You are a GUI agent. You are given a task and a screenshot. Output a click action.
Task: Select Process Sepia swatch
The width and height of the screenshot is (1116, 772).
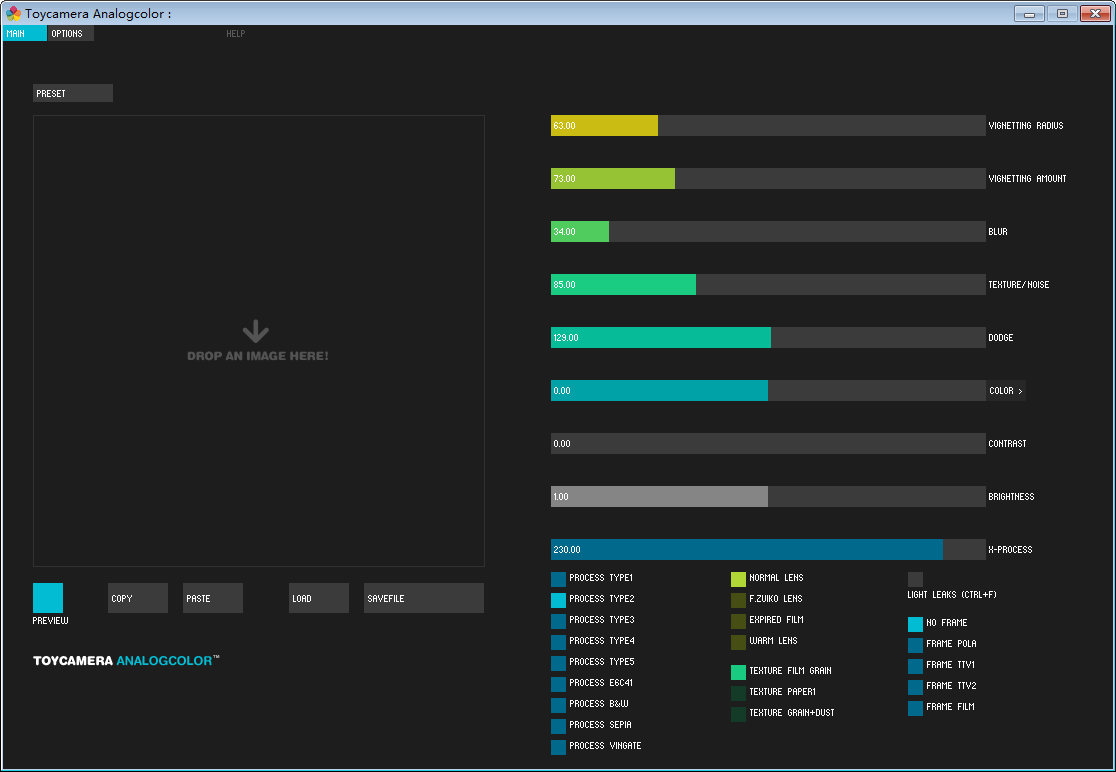pyautogui.click(x=559, y=726)
